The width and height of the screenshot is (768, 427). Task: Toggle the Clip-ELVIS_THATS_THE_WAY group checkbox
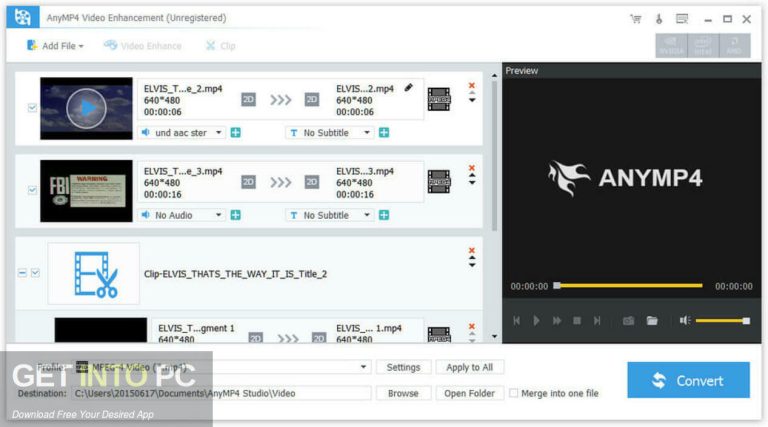(x=35, y=273)
